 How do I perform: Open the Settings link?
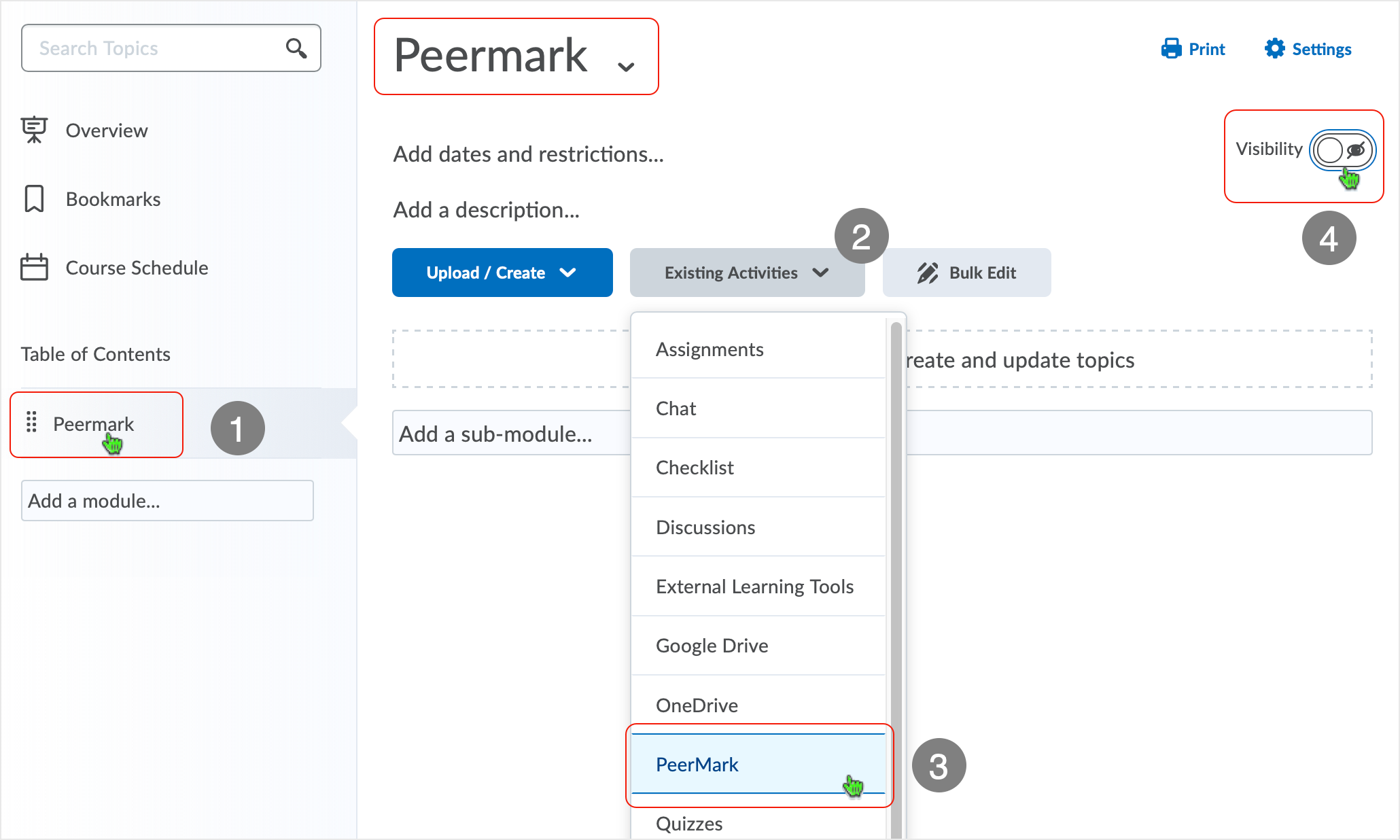point(1308,49)
